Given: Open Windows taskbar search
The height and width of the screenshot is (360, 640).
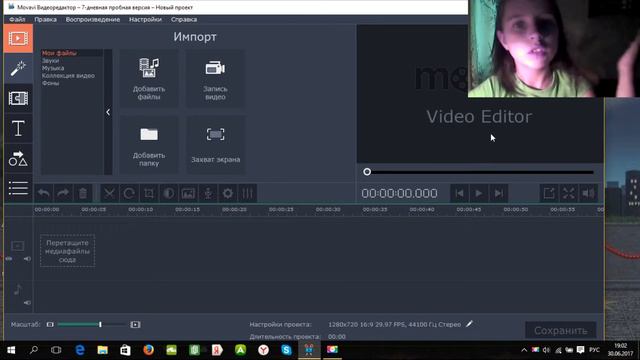Looking at the screenshot, I should pyautogui.click(x=34, y=350).
